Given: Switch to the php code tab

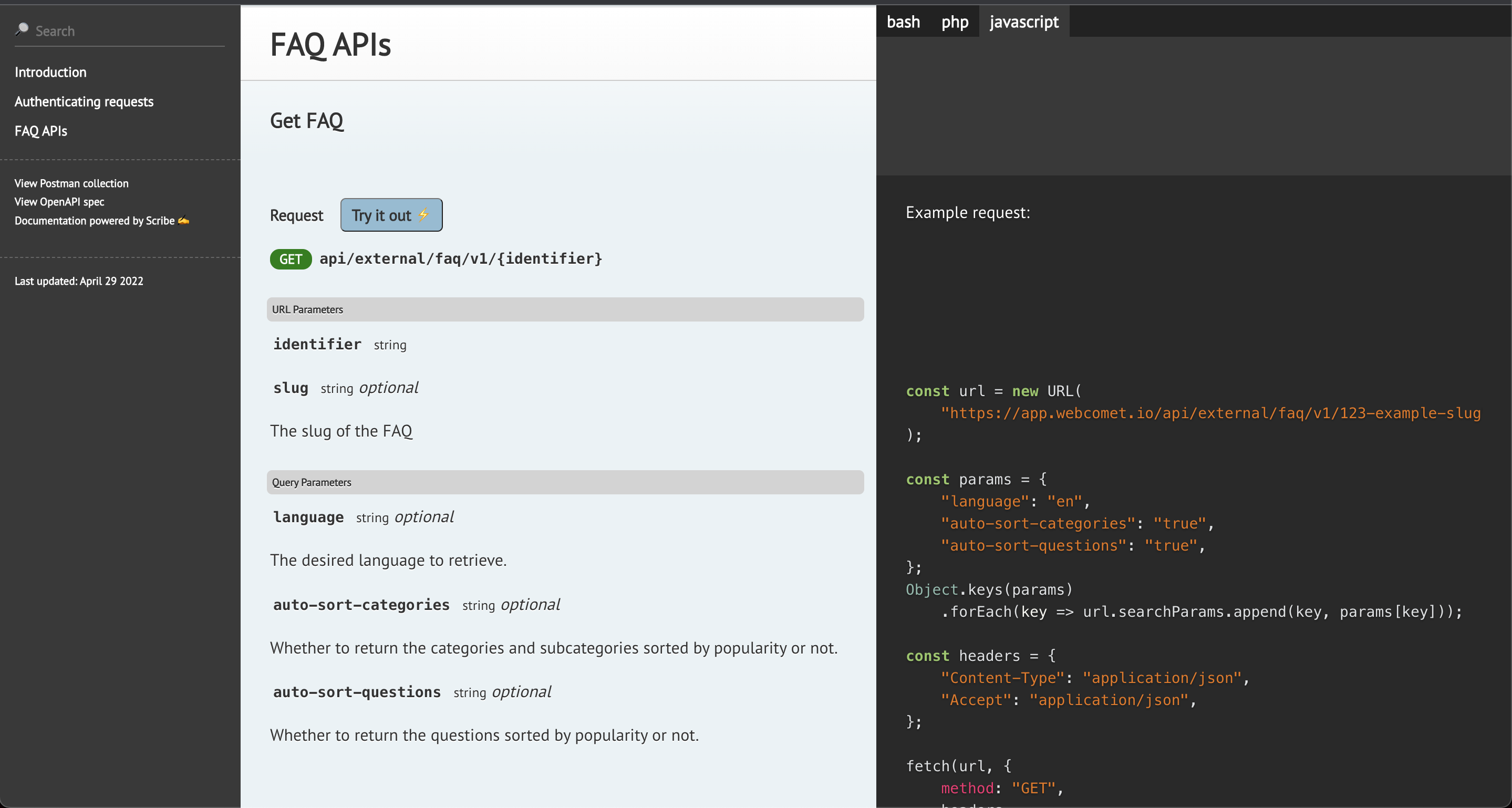Looking at the screenshot, I should 955,22.
